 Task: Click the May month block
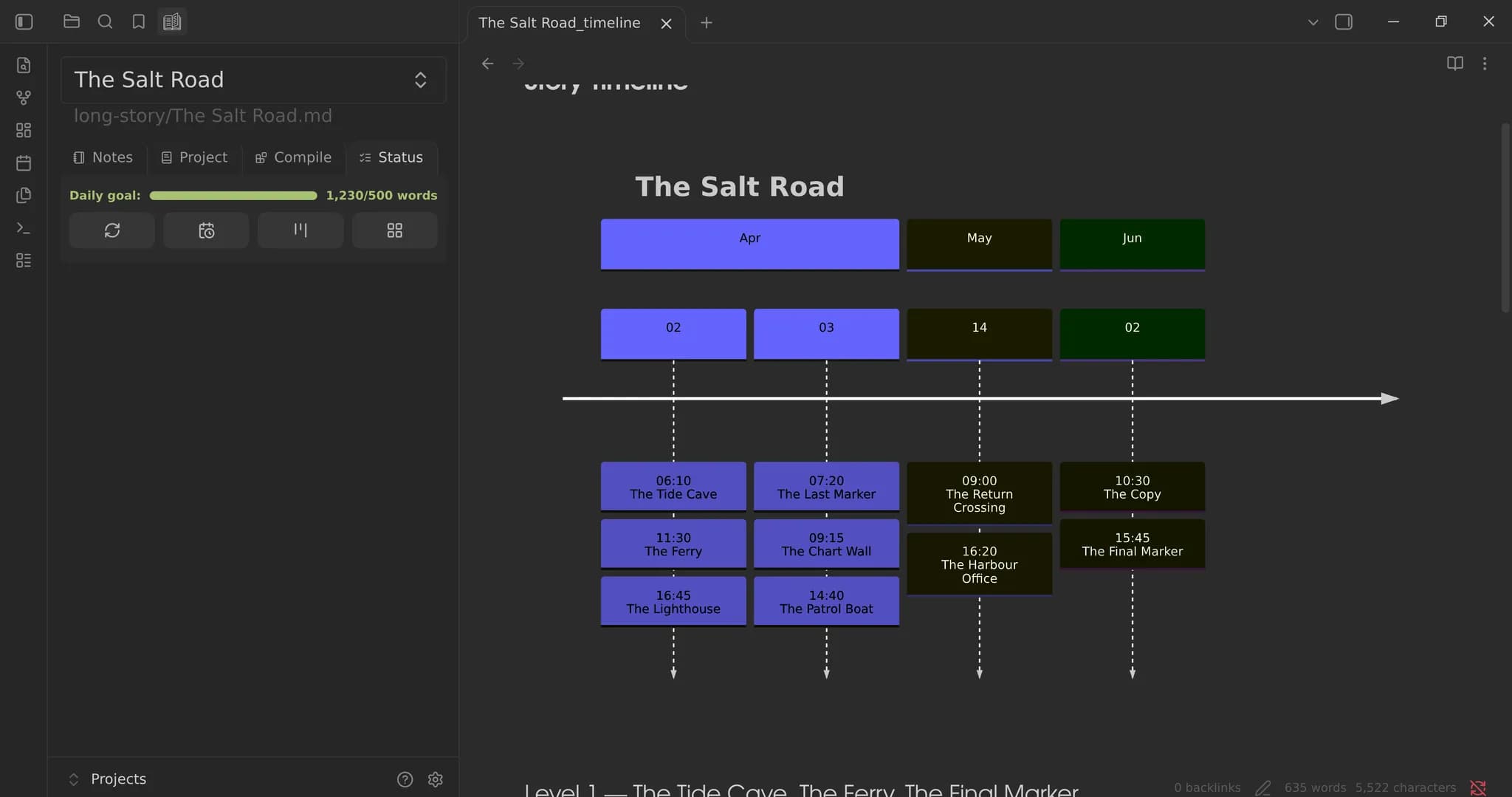tap(980, 244)
